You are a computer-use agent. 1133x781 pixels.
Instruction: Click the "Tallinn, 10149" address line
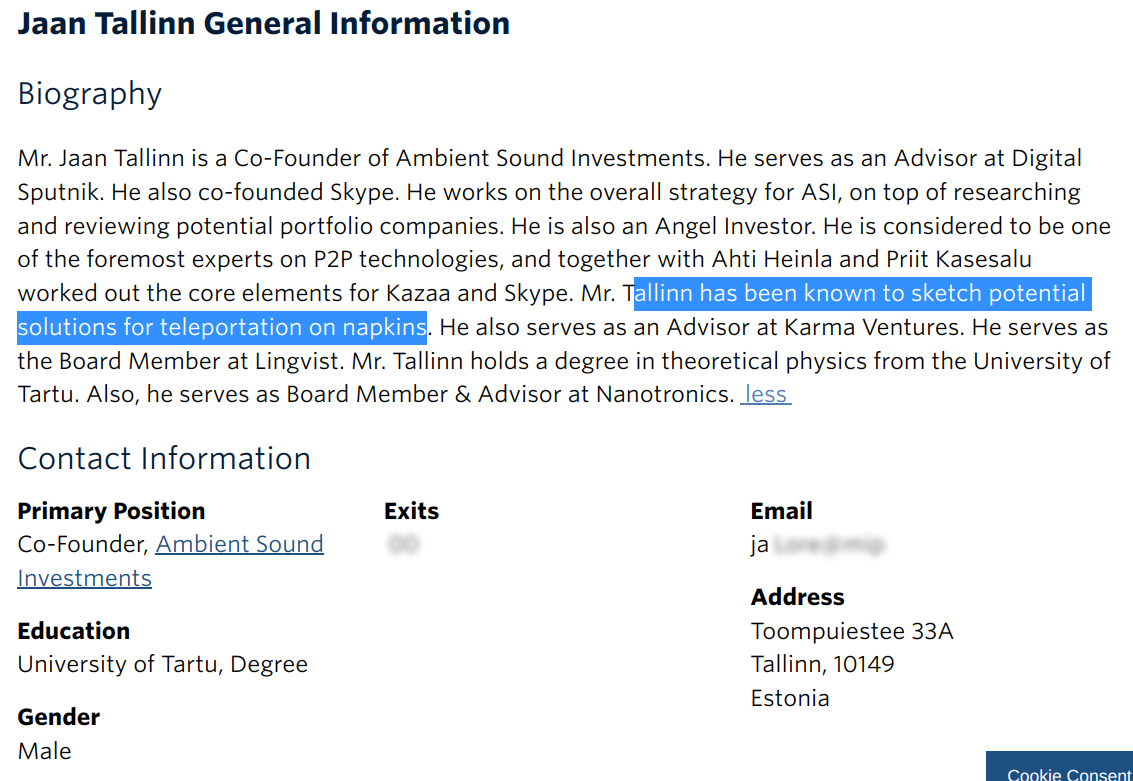(822, 664)
